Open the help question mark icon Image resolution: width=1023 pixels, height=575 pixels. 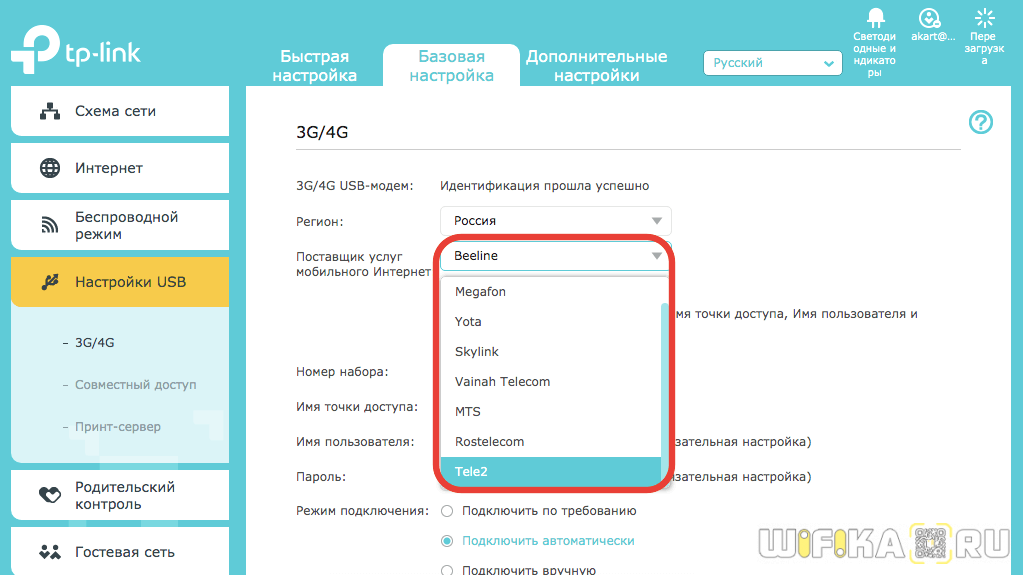pos(981,122)
